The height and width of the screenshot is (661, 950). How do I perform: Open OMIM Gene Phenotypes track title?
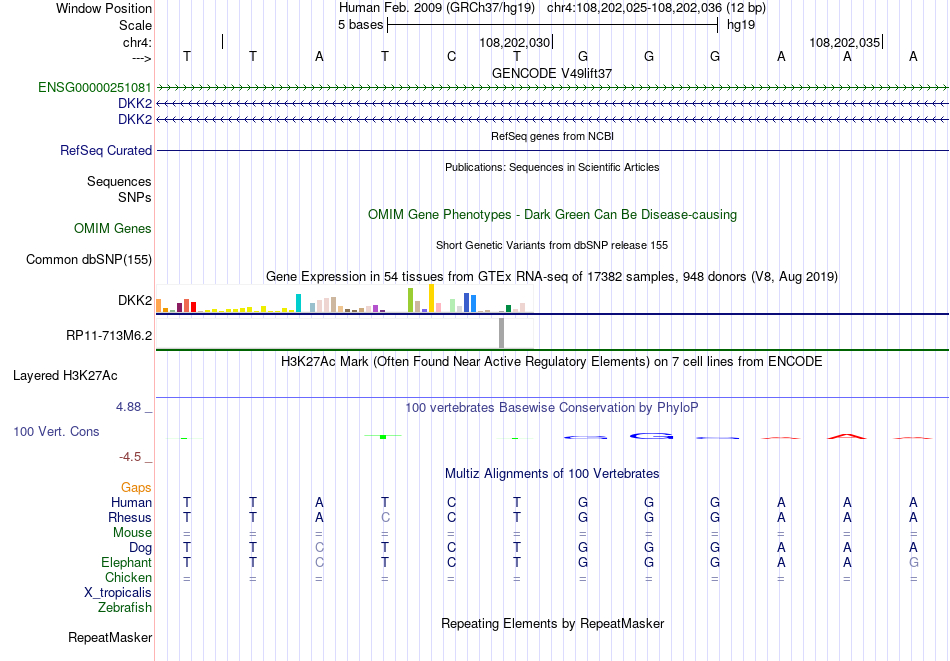(x=552, y=214)
